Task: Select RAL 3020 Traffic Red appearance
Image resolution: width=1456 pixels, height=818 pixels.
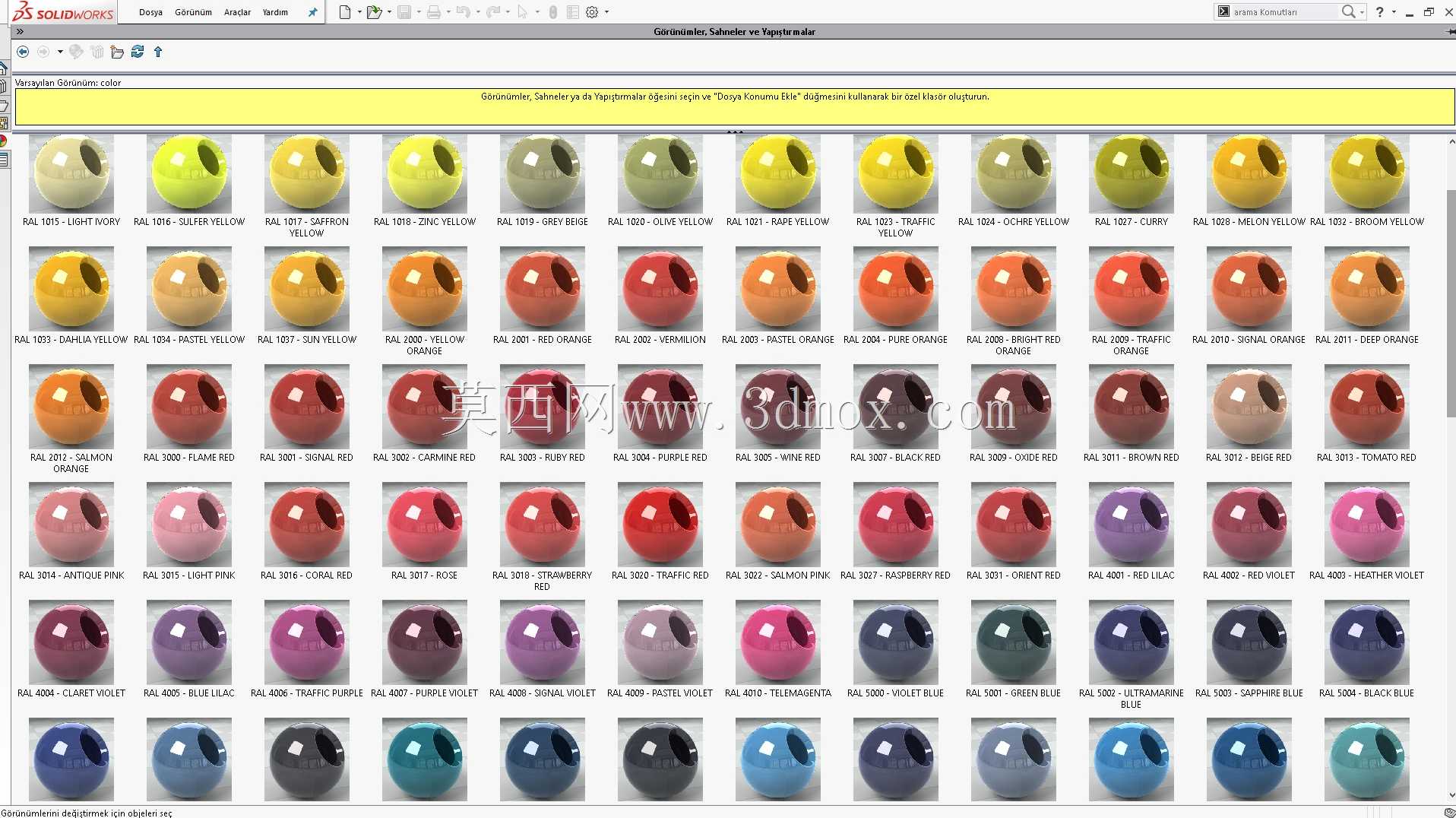Action: (660, 525)
